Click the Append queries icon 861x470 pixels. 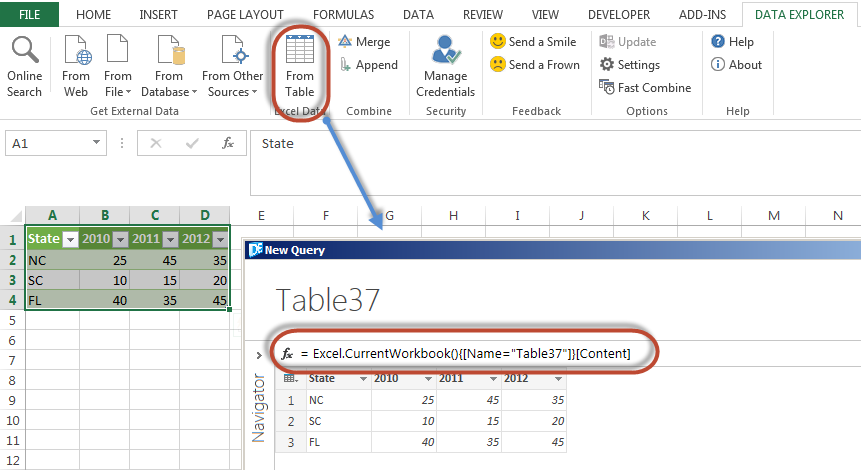tap(345, 65)
